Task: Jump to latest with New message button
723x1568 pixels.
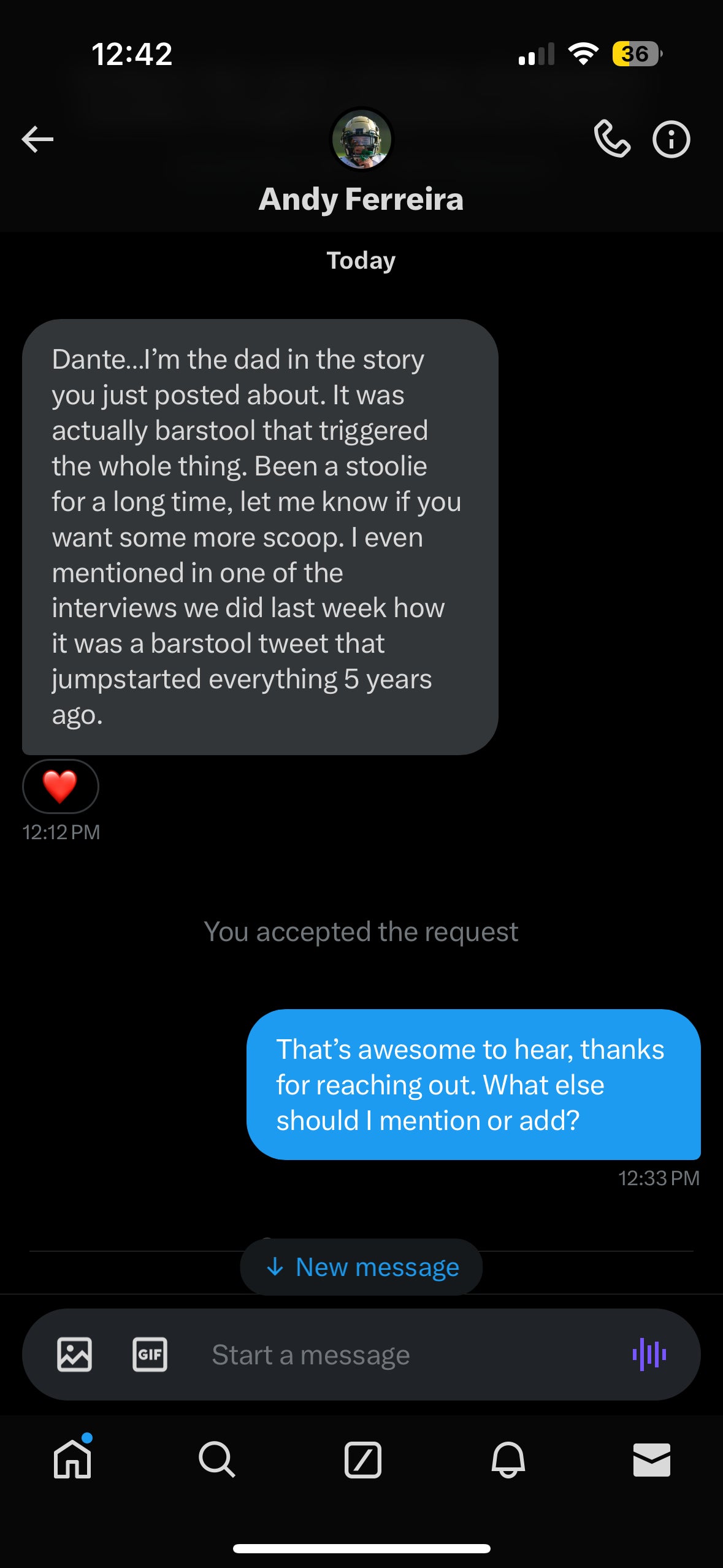Action: (362, 1267)
